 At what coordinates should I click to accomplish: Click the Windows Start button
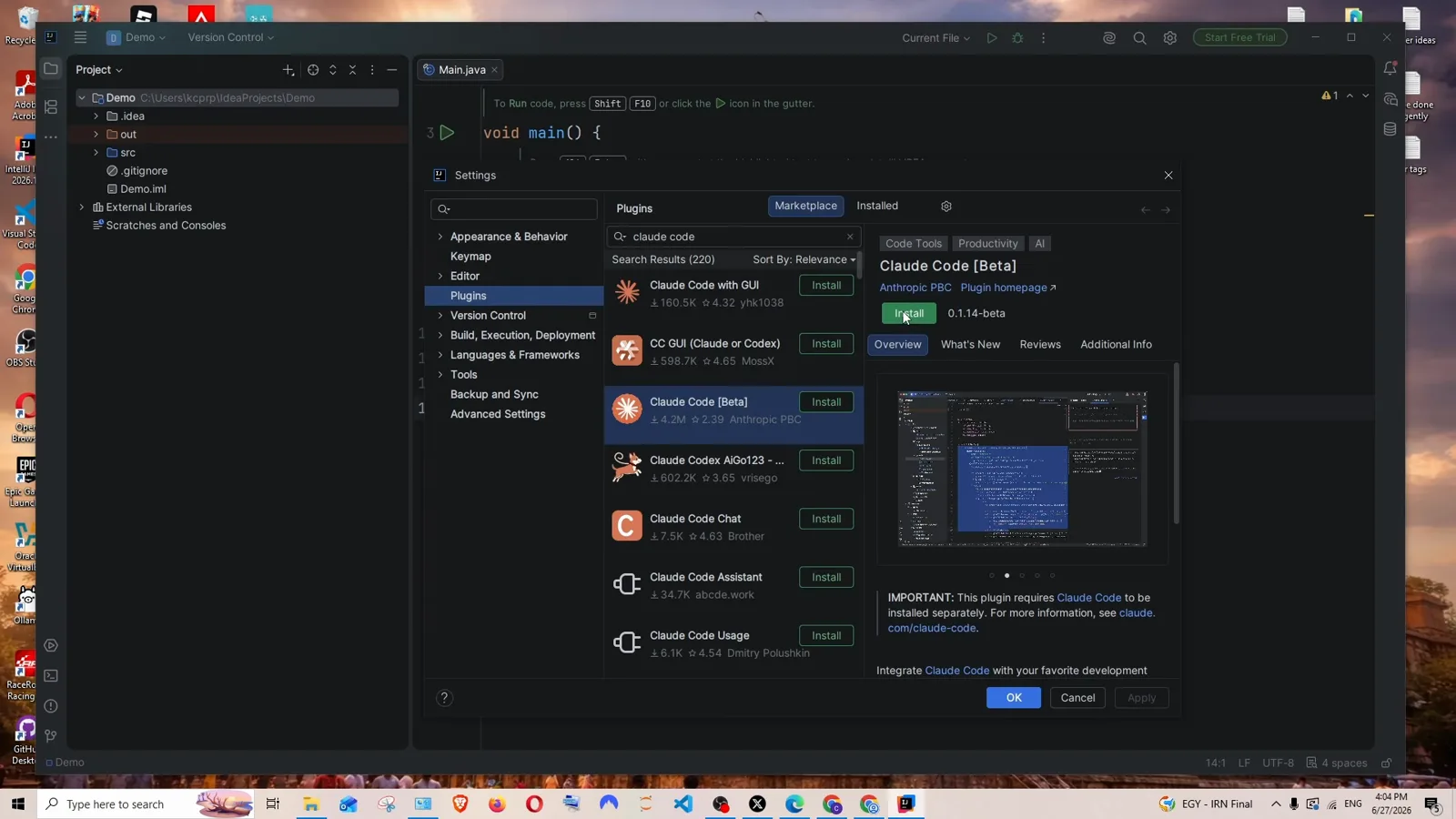(x=17, y=804)
